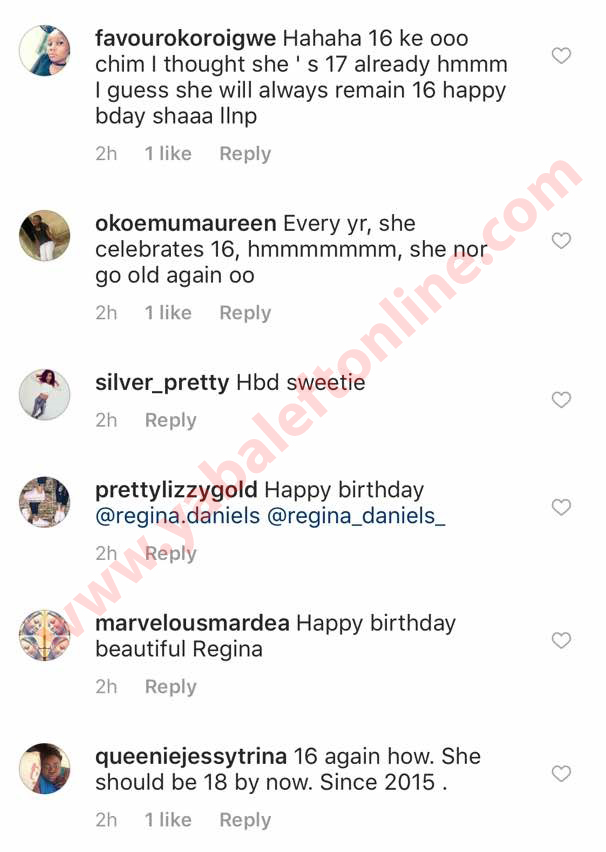The image size is (606, 852).
Task: Tap marvelousmardea's avatar
Action: pos(45,635)
